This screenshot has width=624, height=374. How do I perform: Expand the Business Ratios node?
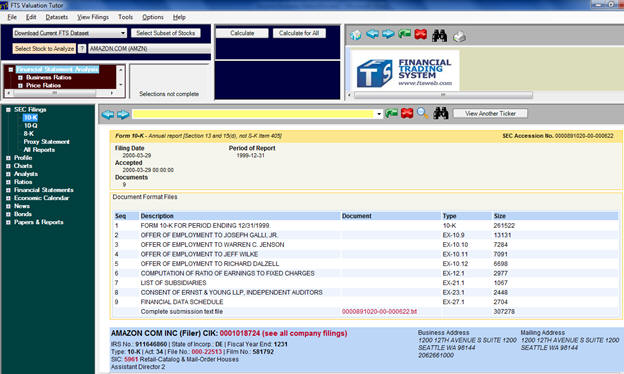(x=20, y=78)
